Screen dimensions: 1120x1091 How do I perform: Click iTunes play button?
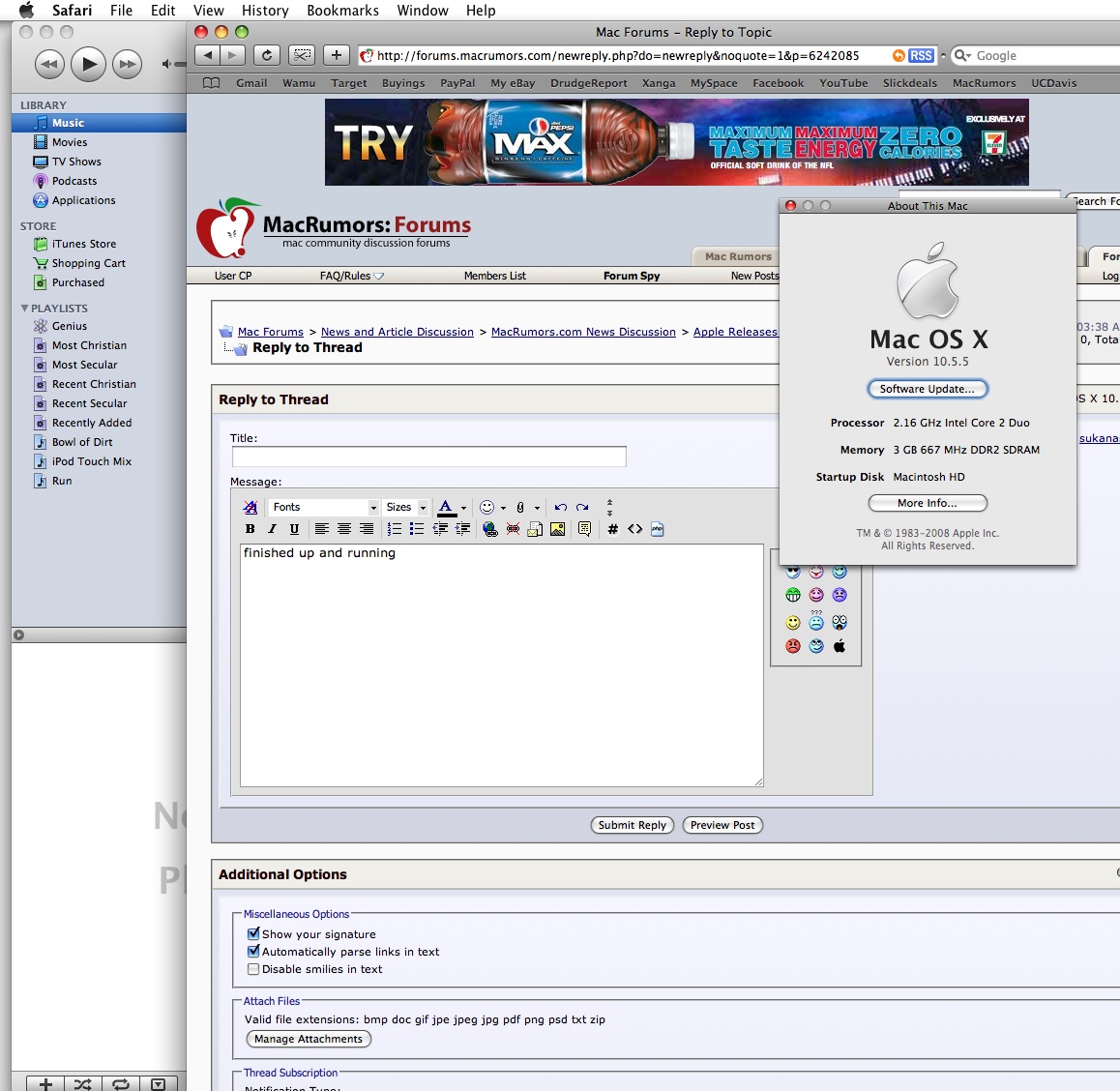88,64
